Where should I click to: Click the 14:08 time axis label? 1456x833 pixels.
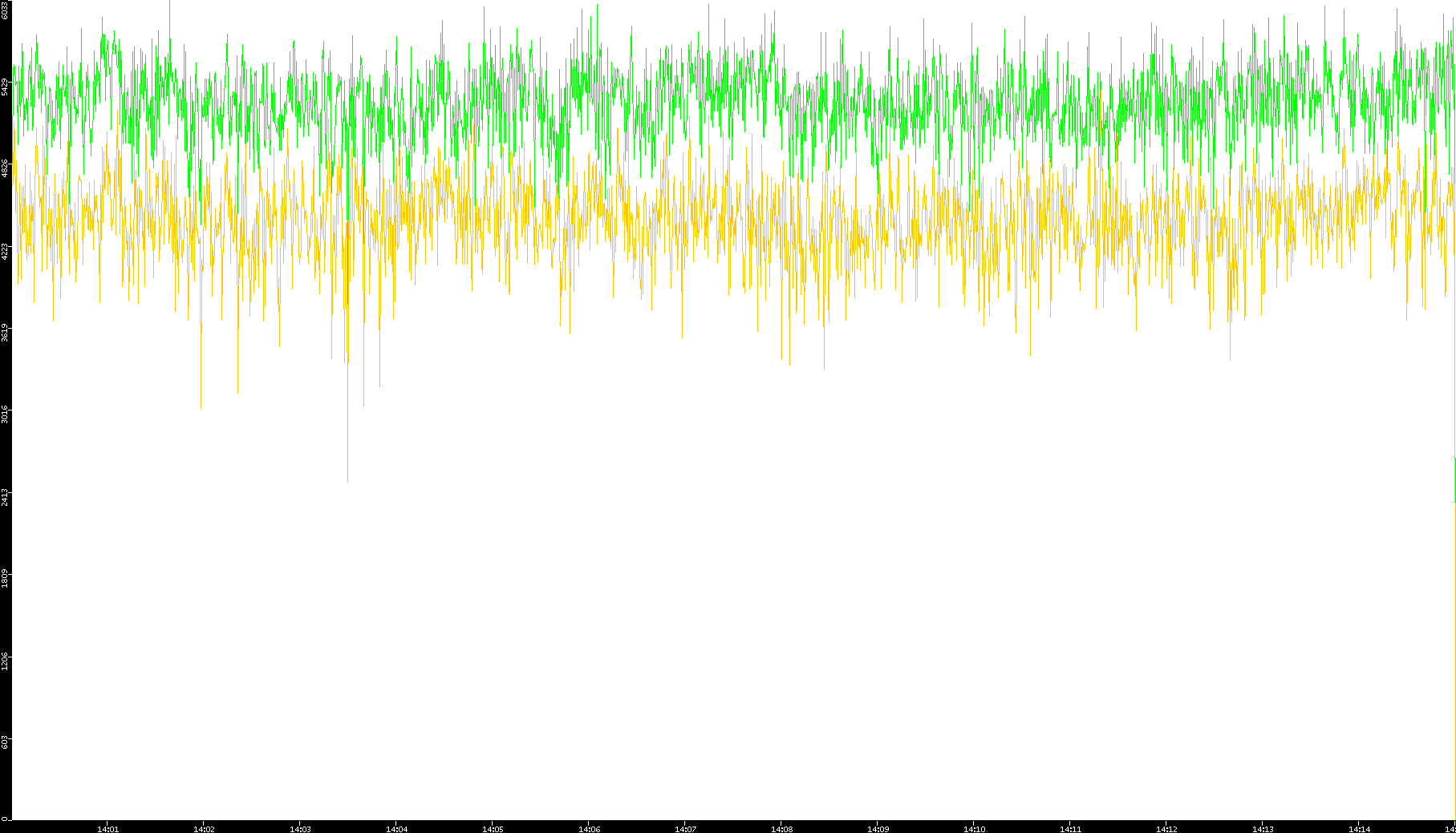click(x=781, y=829)
